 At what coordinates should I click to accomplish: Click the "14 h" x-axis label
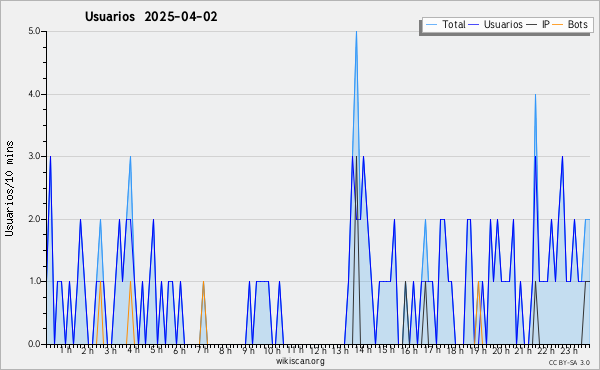363,350
